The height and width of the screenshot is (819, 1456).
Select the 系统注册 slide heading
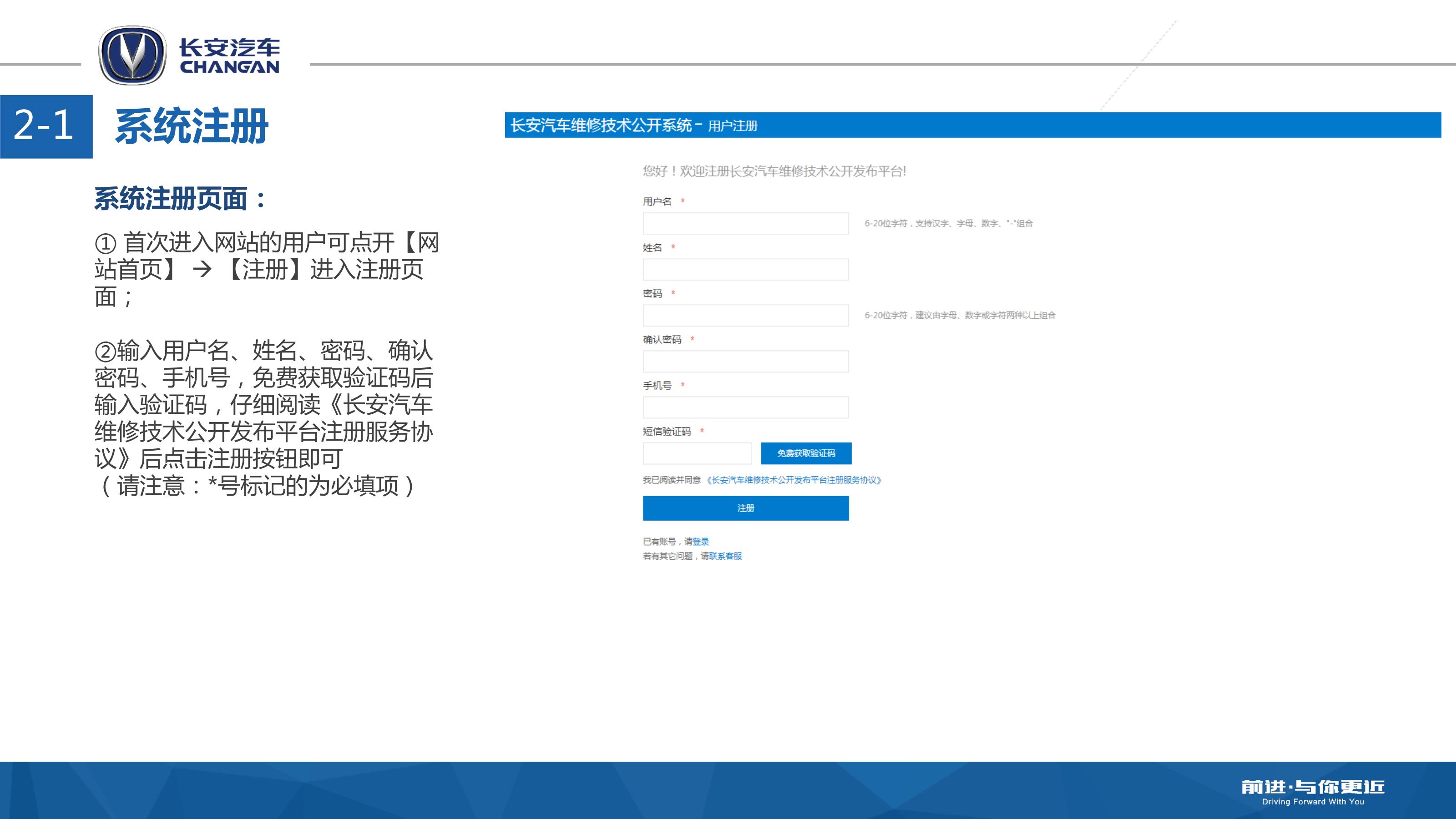[x=192, y=126]
